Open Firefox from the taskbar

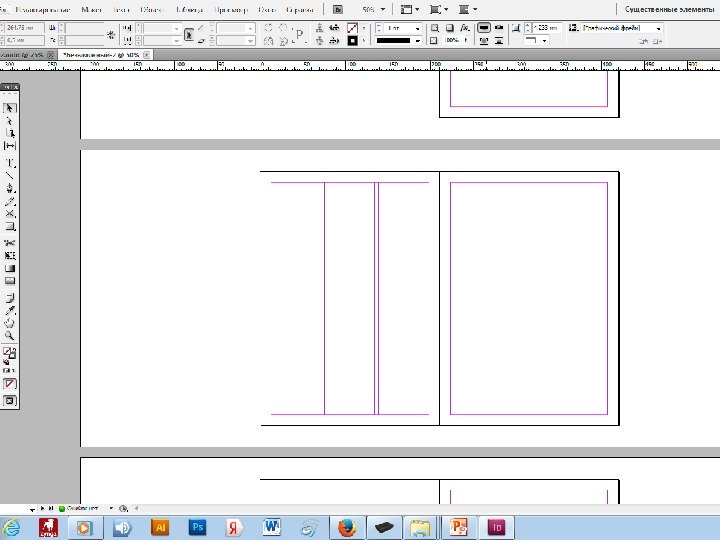pyautogui.click(x=347, y=527)
